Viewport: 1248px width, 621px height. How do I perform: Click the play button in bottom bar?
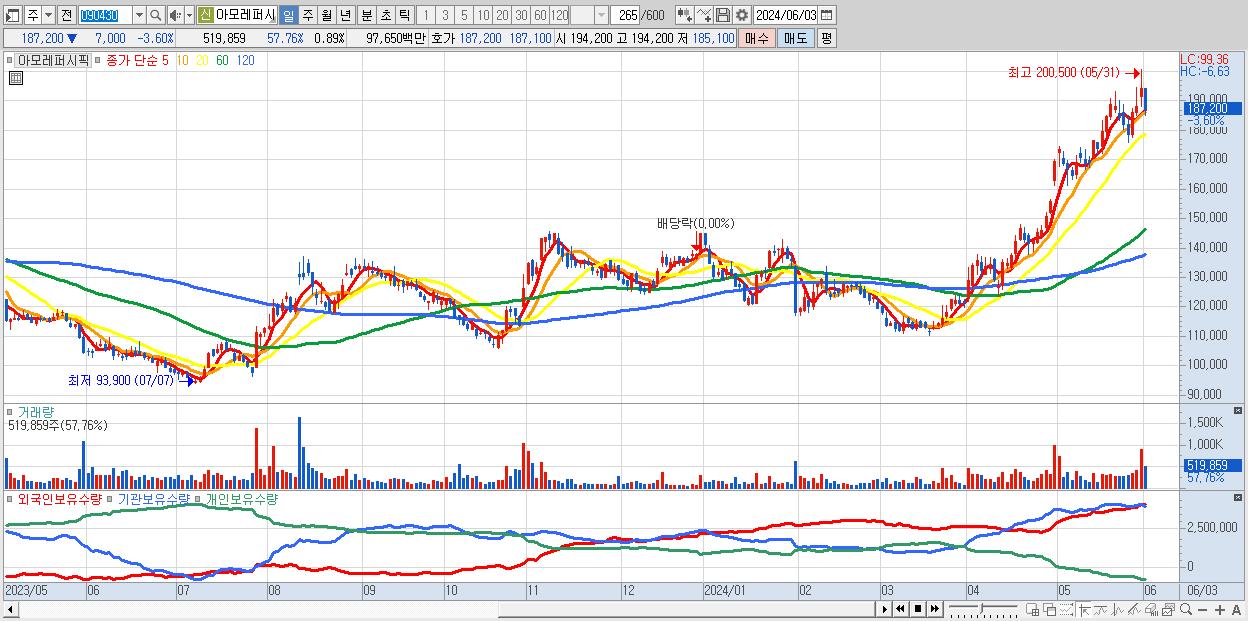(x=885, y=609)
